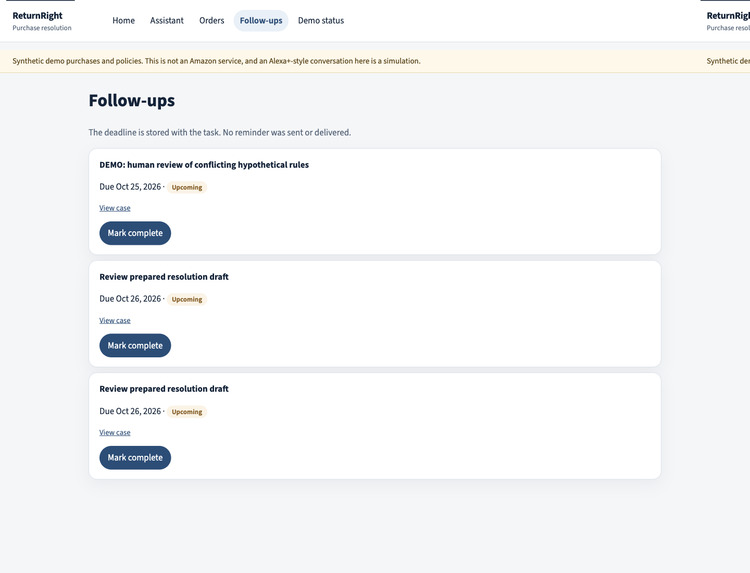Click the 'Due Oct 25, 2026' date text
The image size is (750, 573).
(130, 187)
